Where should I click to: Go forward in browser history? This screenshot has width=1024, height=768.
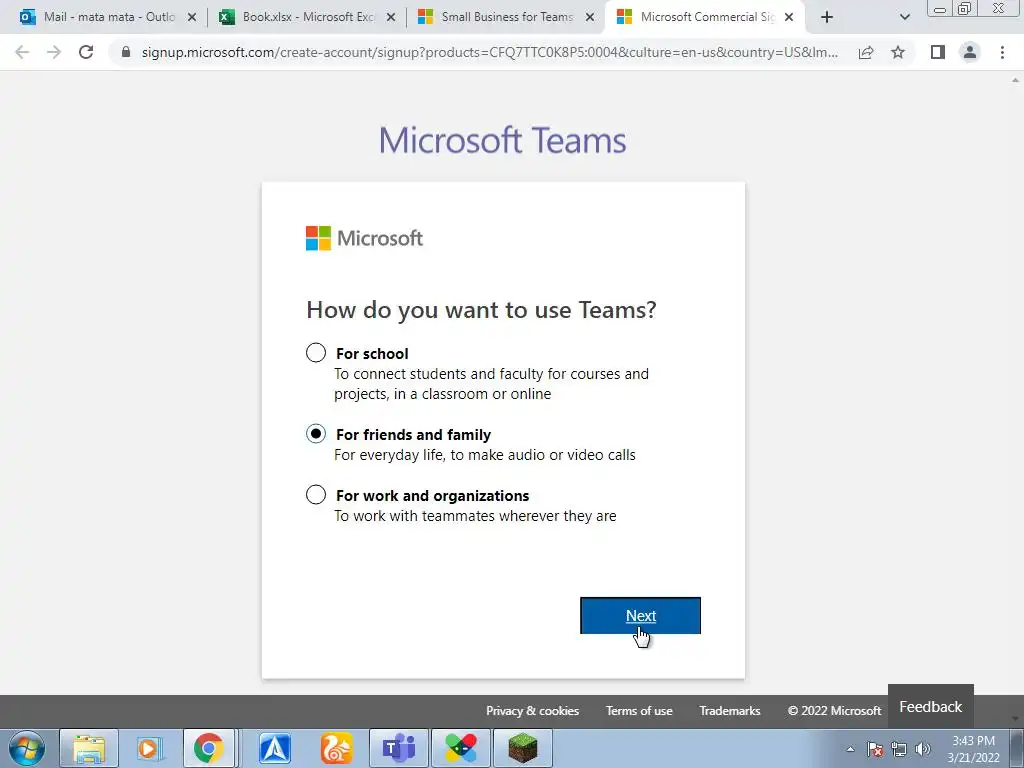[x=54, y=52]
